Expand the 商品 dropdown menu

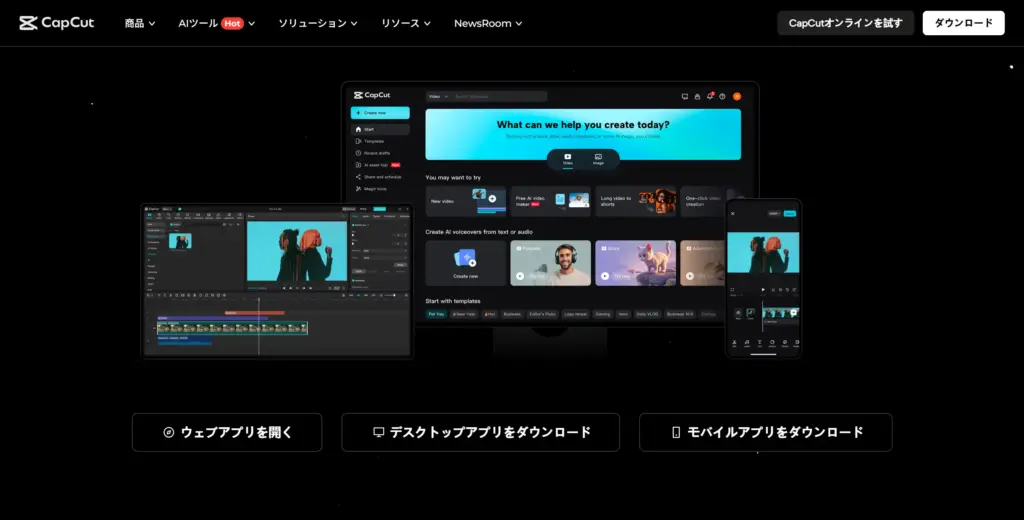(140, 23)
